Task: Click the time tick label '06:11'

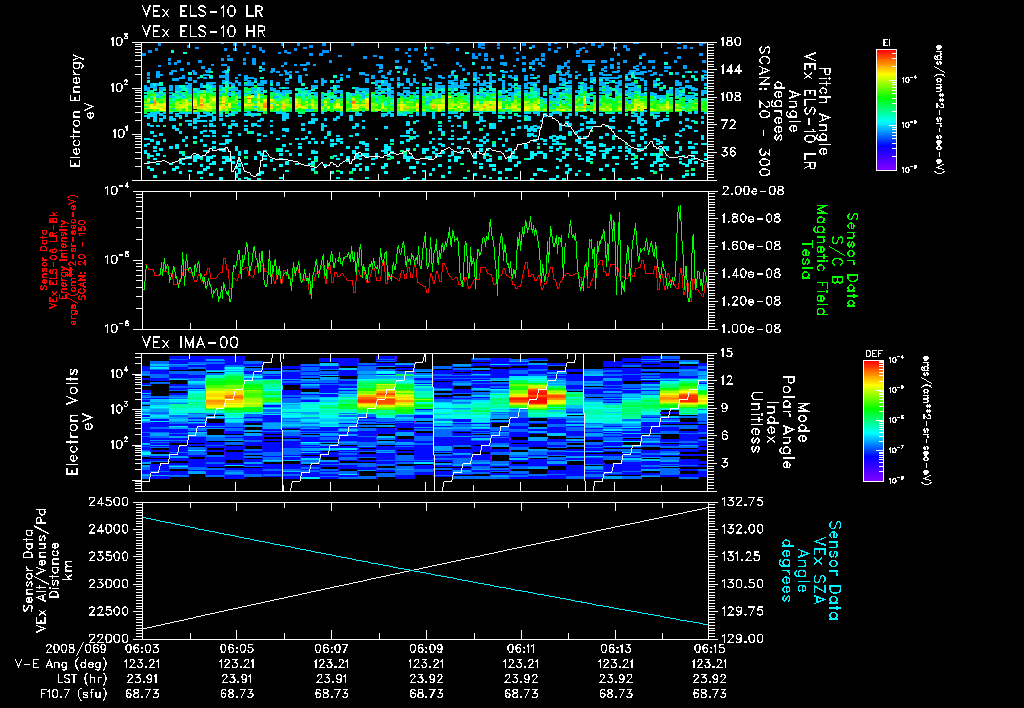Action: pyautogui.click(x=520, y=649)
